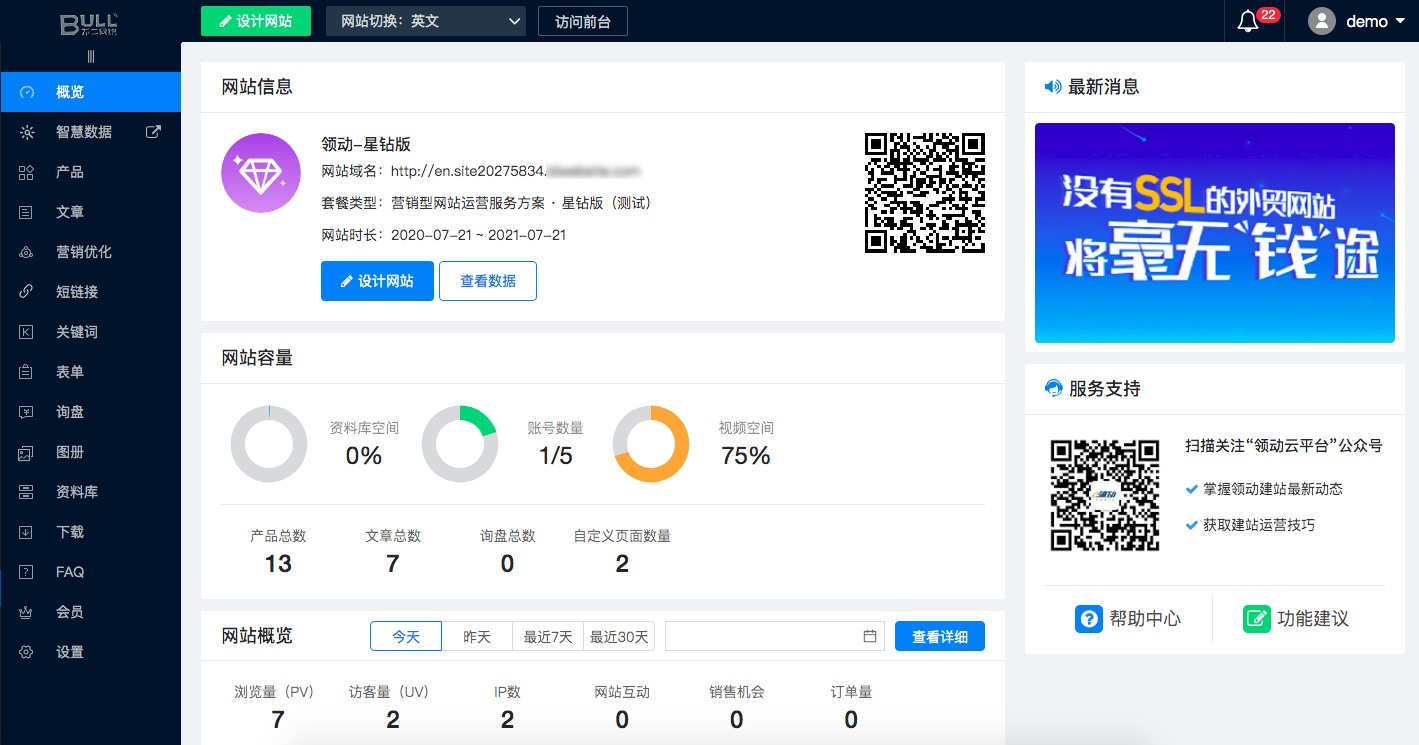Click the 帮助中心 question mark icon
This screenshot has height=745, width=1419.
(x=1088, y=618)
